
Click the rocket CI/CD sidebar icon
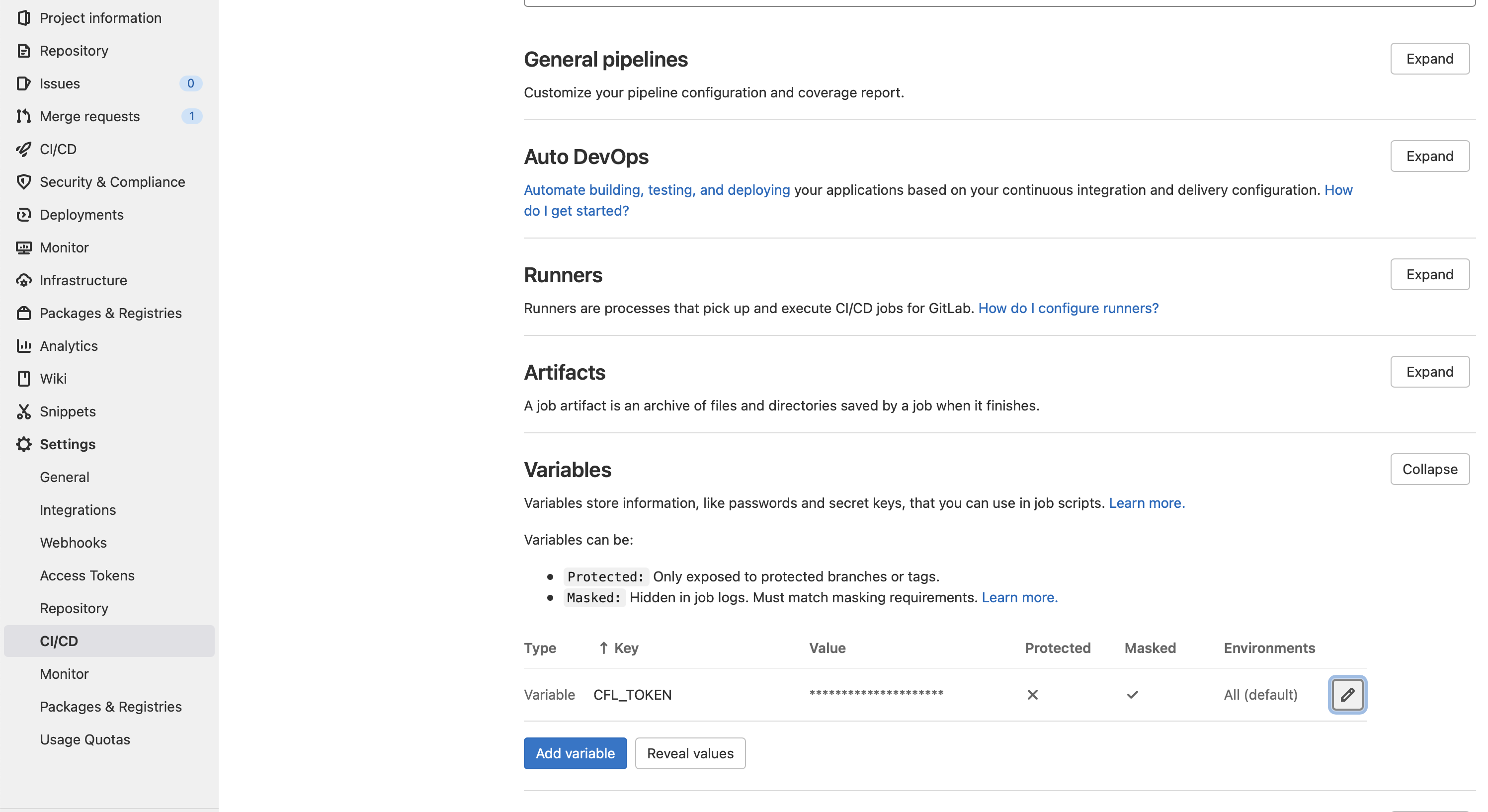tap(24, 149)
